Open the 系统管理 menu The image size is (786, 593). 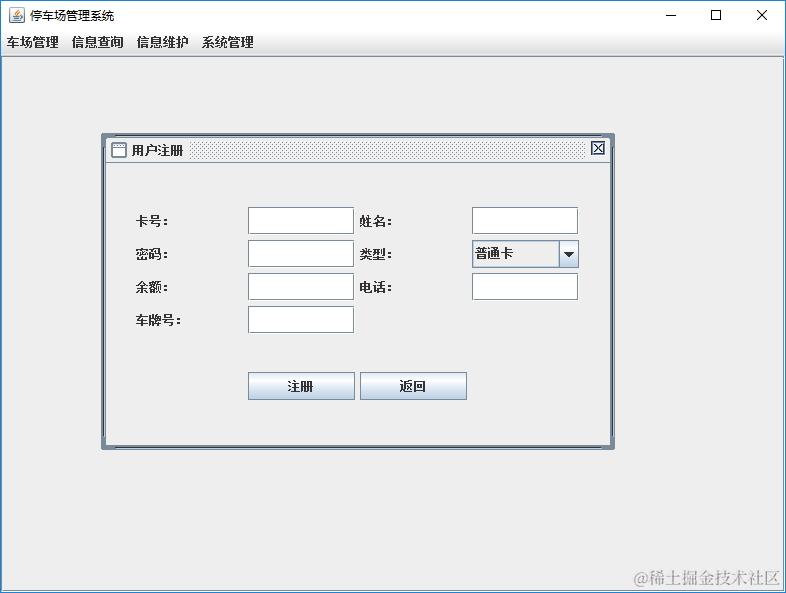228,42
